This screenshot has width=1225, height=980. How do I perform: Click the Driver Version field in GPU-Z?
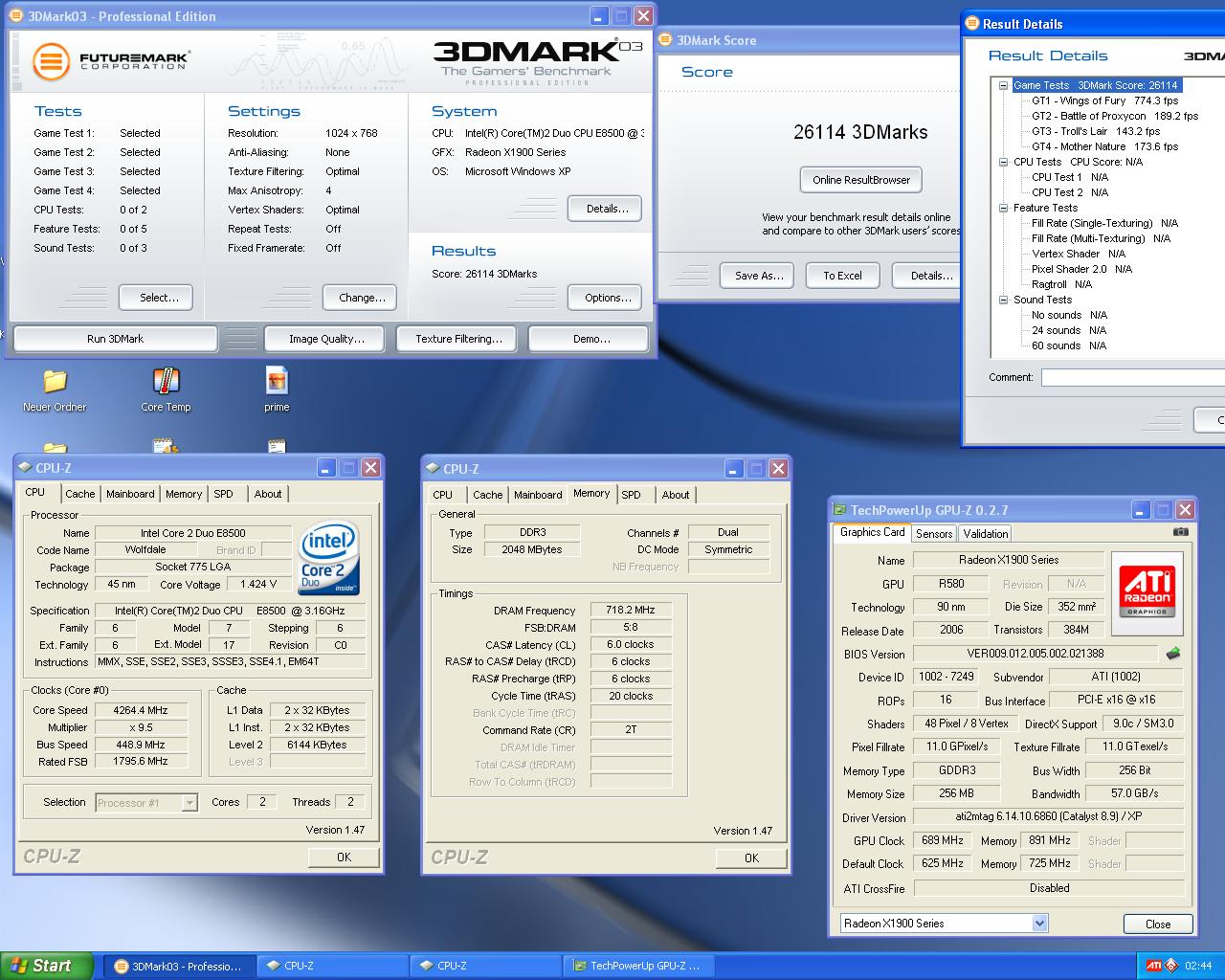pyautogui.click(x=1048, y=816)
